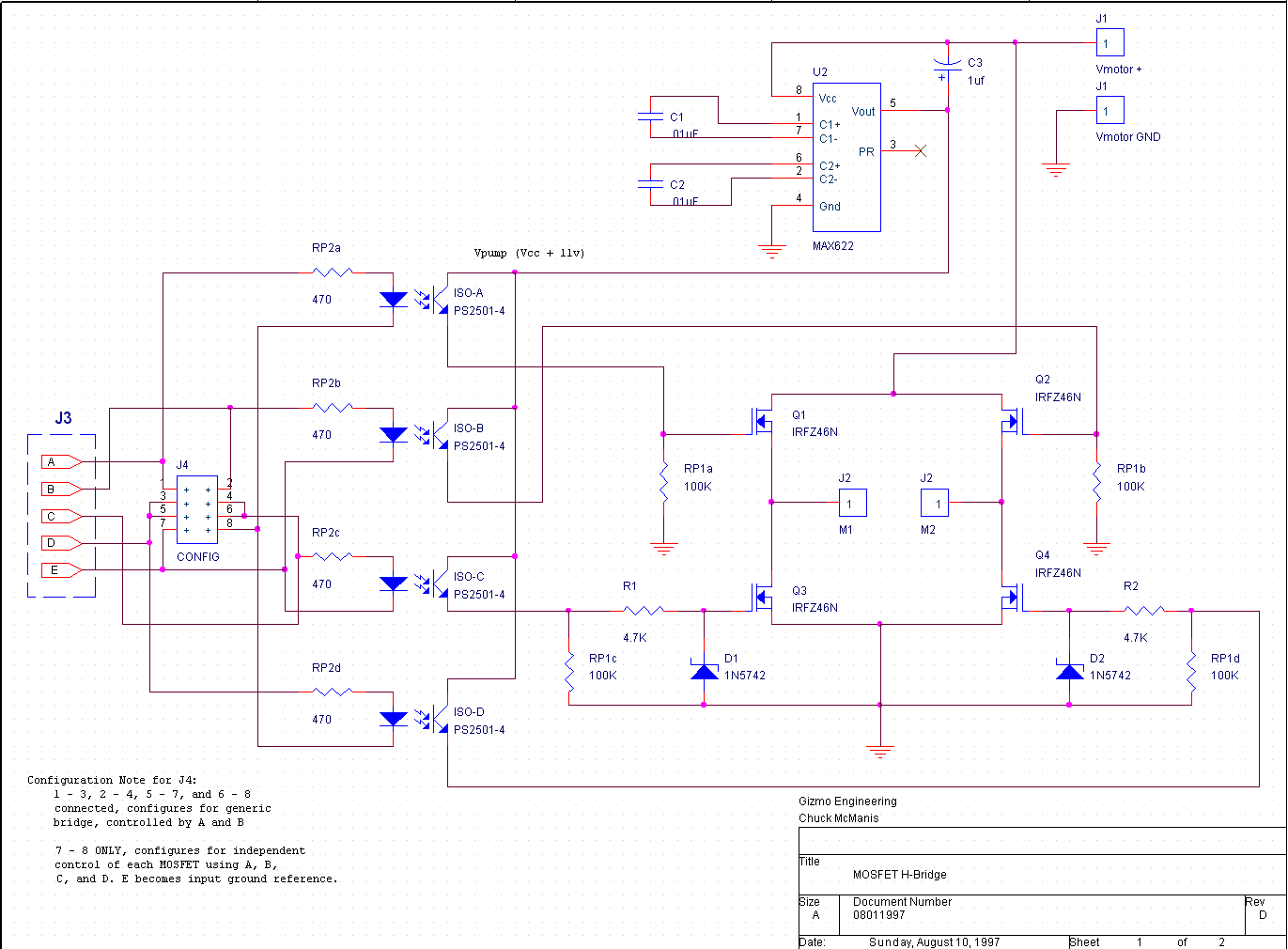Click the Q1 IRFZ46N MOSFET symbol
This screenshot has height=949, width=1288.
click(761, 421)
